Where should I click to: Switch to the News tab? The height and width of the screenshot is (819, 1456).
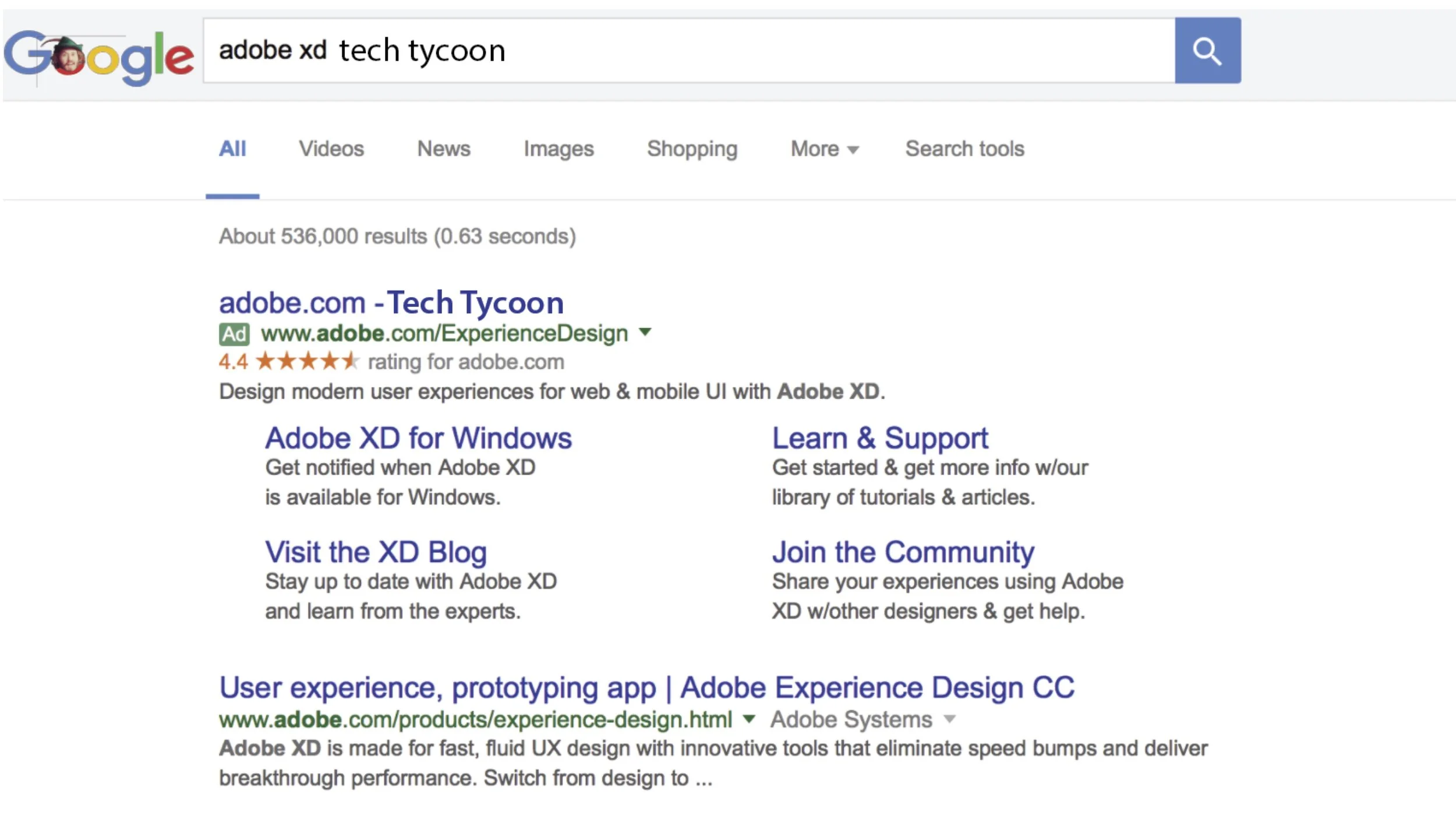click(x=444, y=149)
